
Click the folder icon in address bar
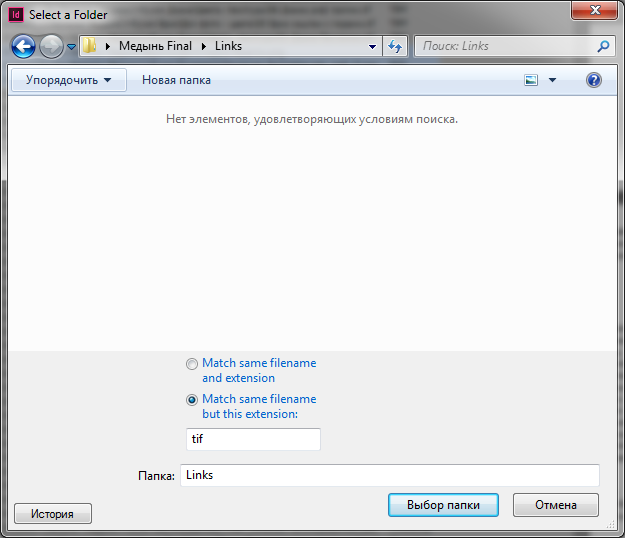coord(89,46)
